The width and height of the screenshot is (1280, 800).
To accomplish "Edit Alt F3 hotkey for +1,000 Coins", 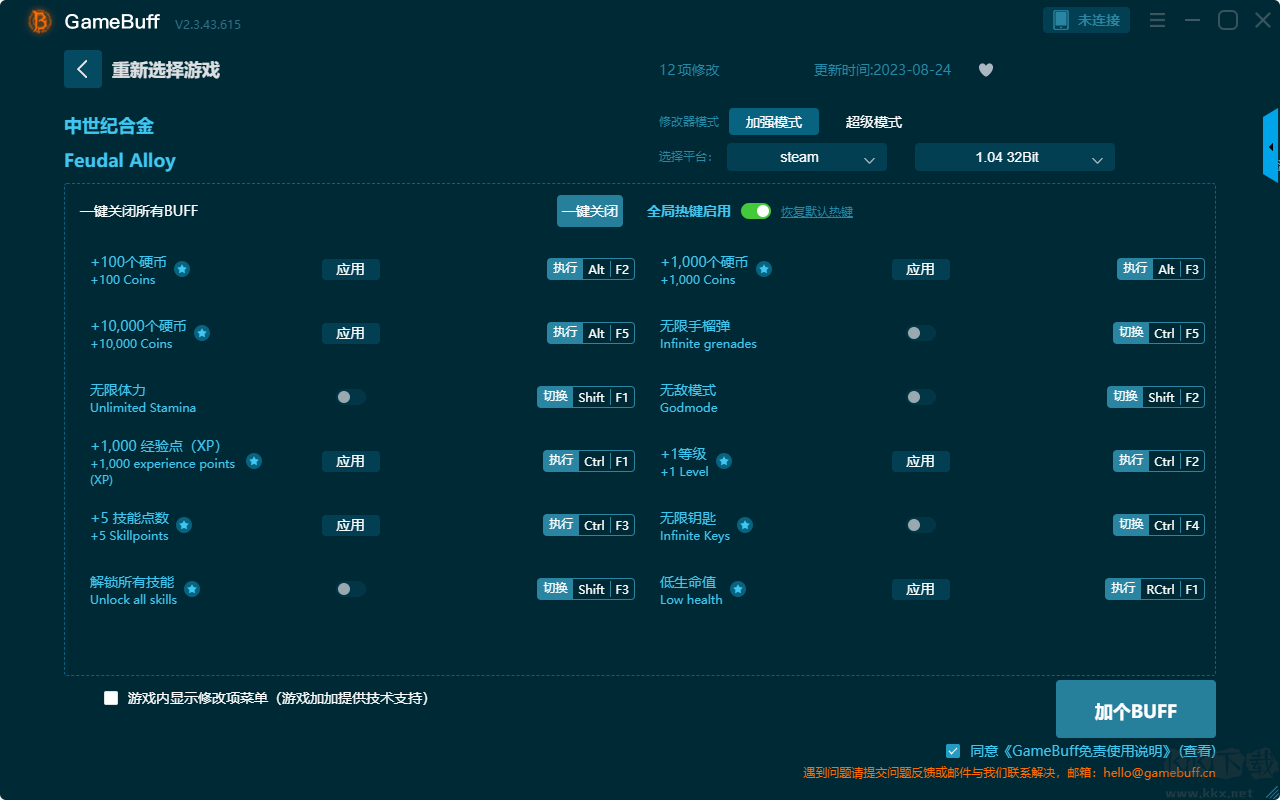I will (x=1161, y=269).
